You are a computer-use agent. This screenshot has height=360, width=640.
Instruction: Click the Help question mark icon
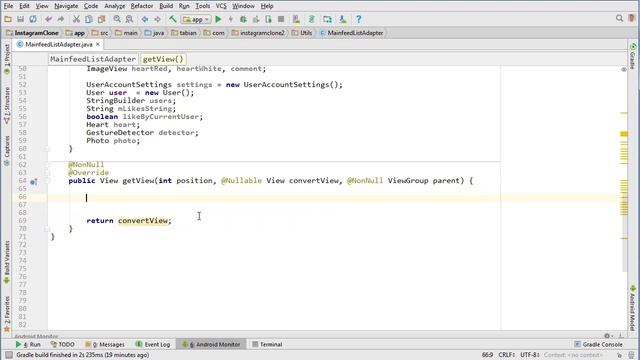point(358,19)
